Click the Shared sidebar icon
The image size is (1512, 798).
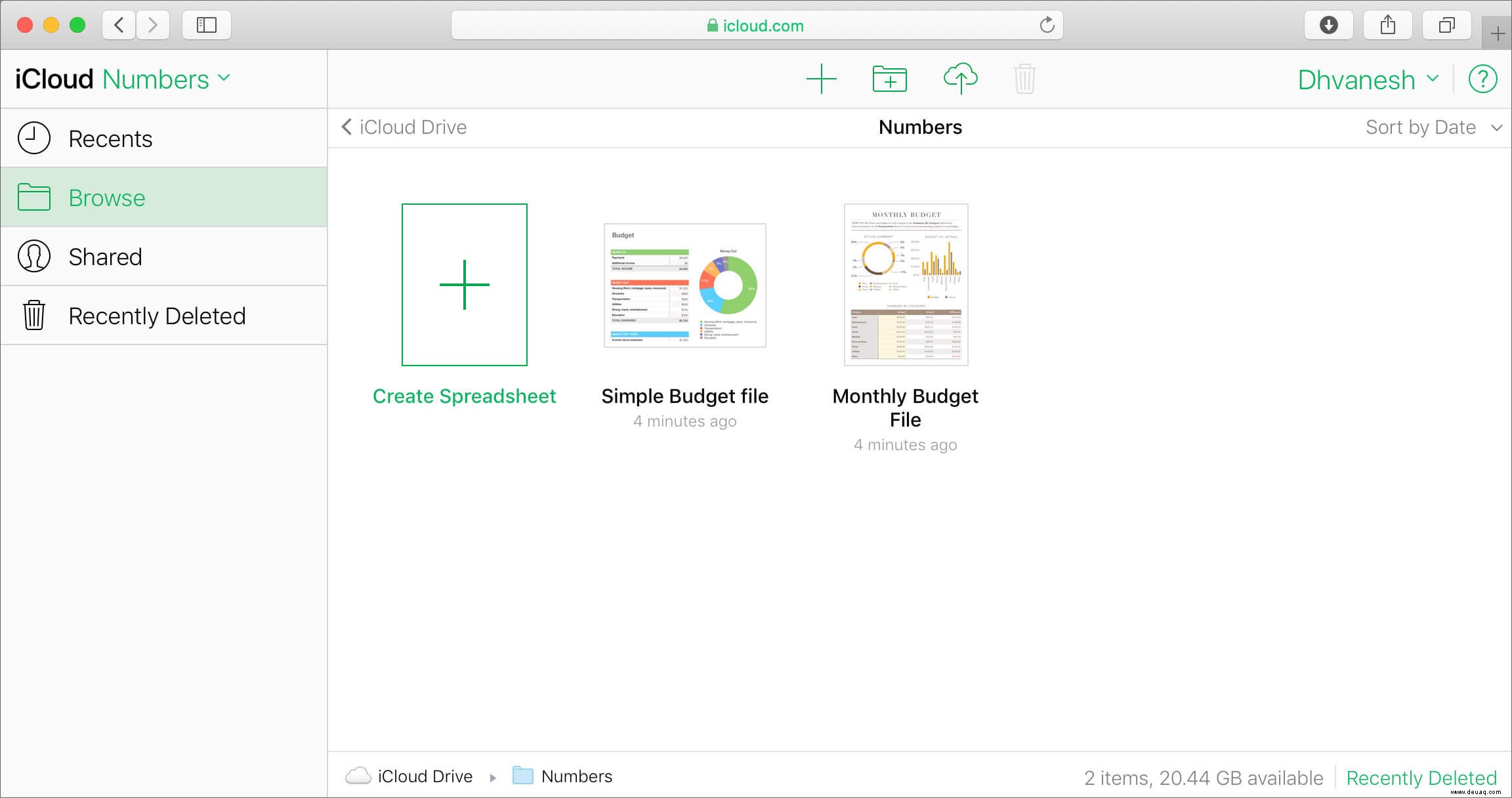(x=34, y=257)
